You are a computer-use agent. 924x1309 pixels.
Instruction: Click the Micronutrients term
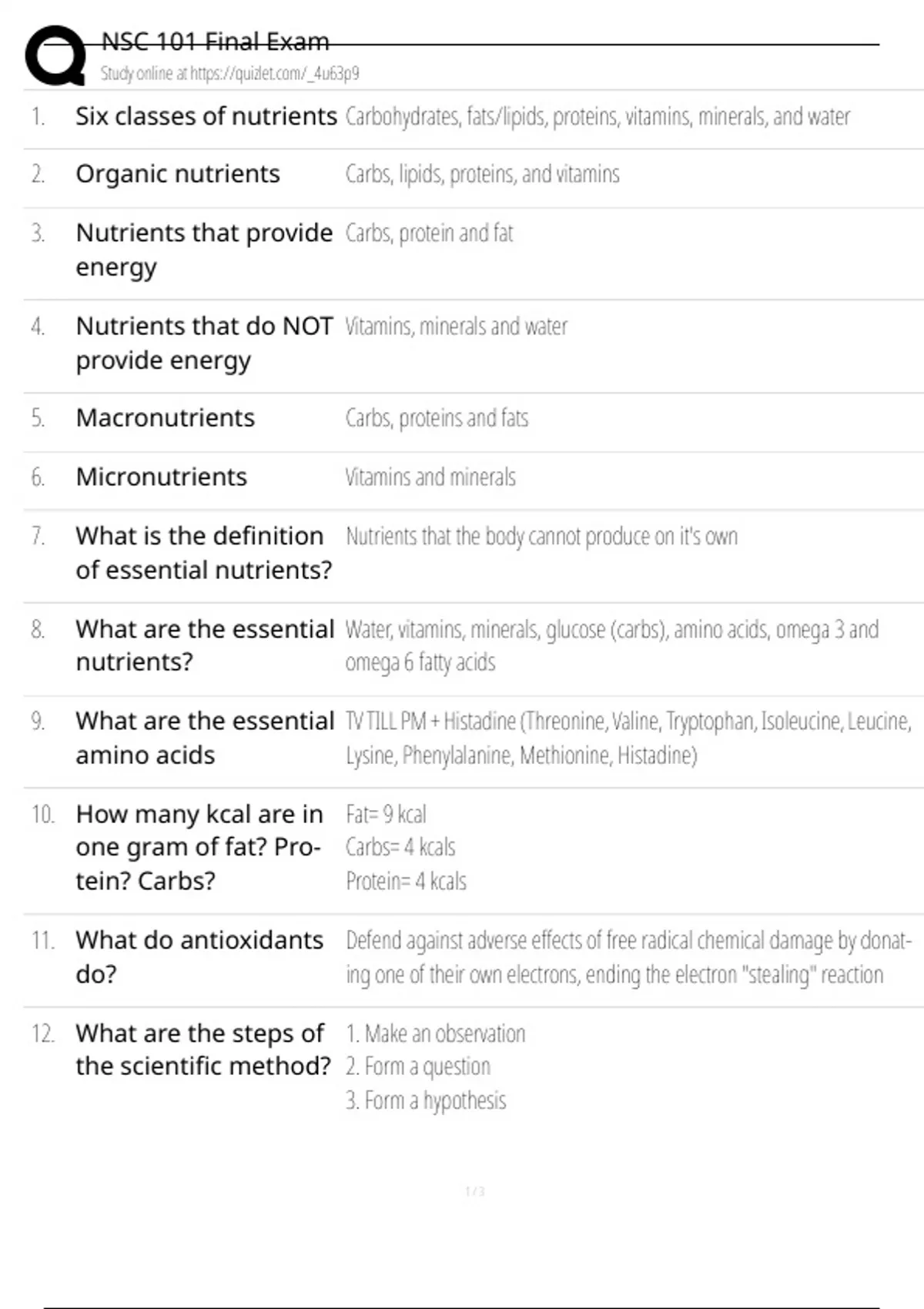[161, 477]
